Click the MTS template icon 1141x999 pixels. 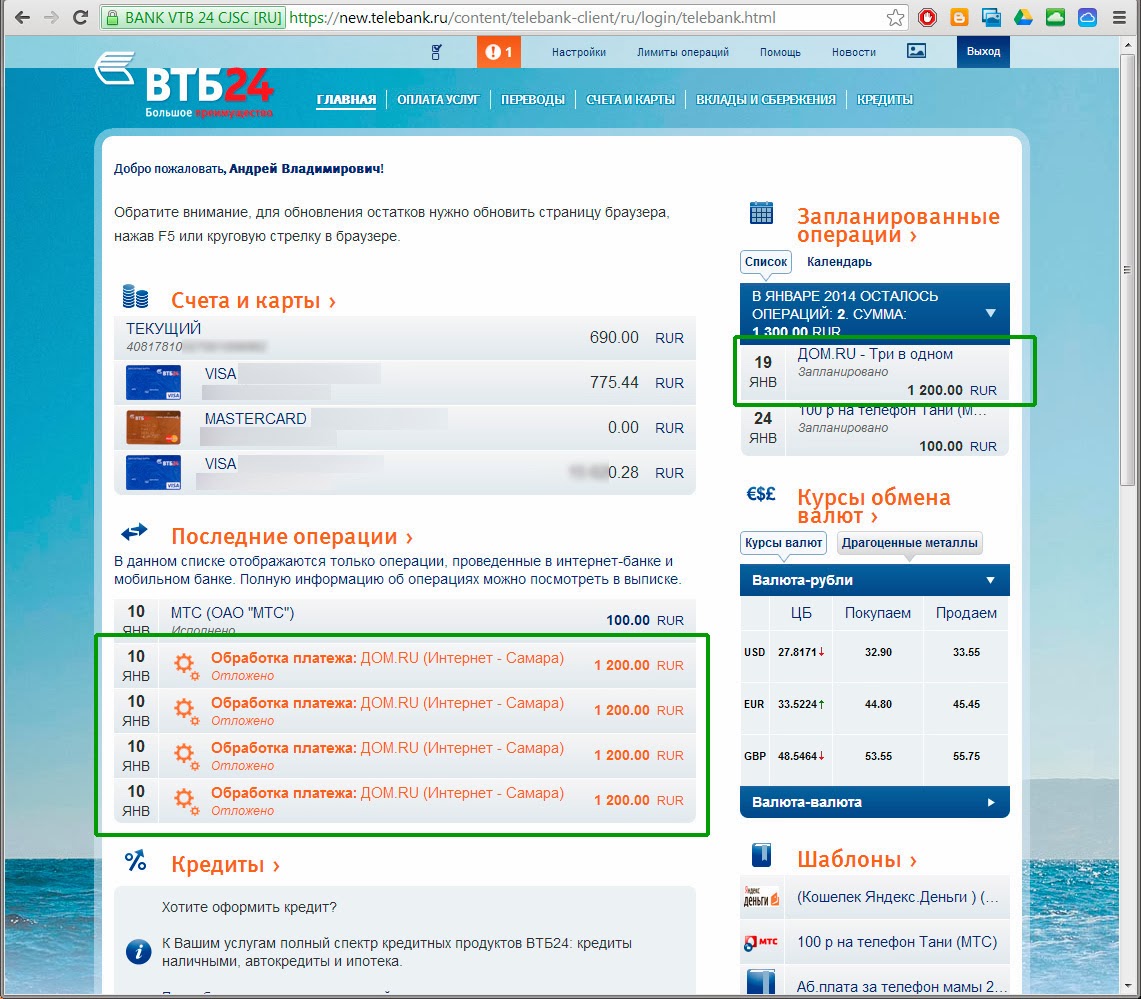click(761, 942)
